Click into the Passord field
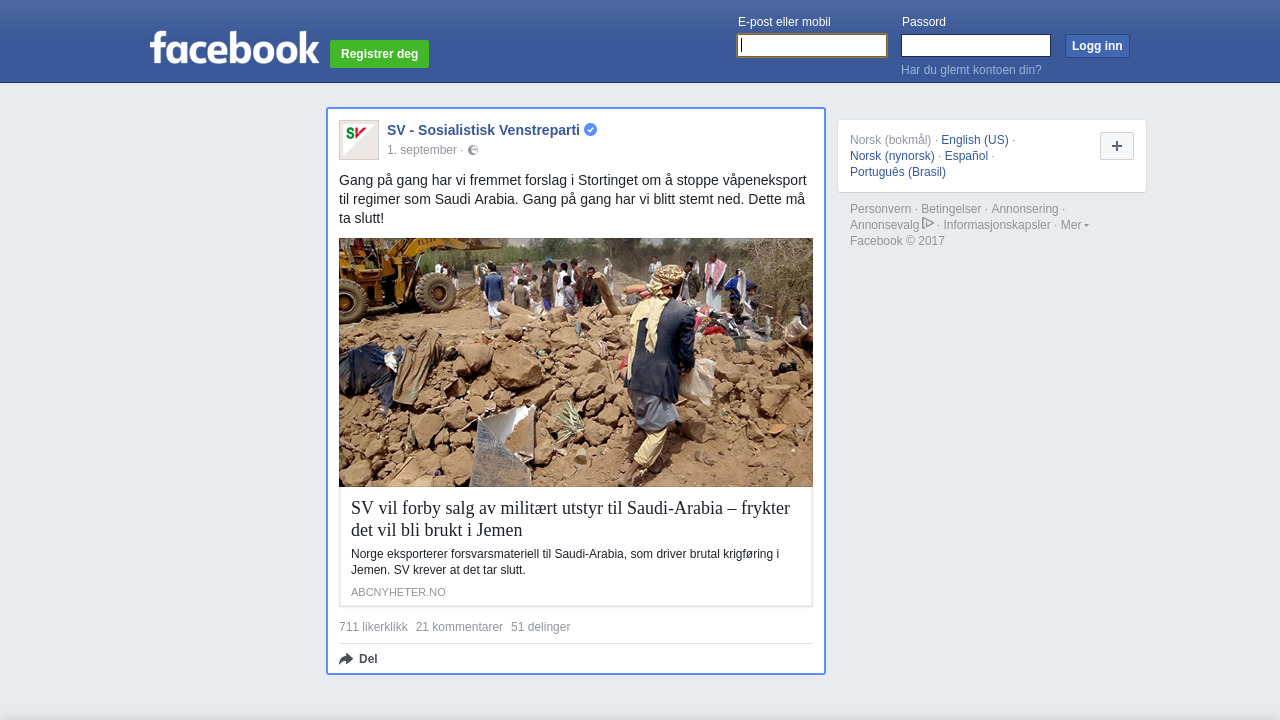This screenshot has height=720, width=1280. coord(975,46)
